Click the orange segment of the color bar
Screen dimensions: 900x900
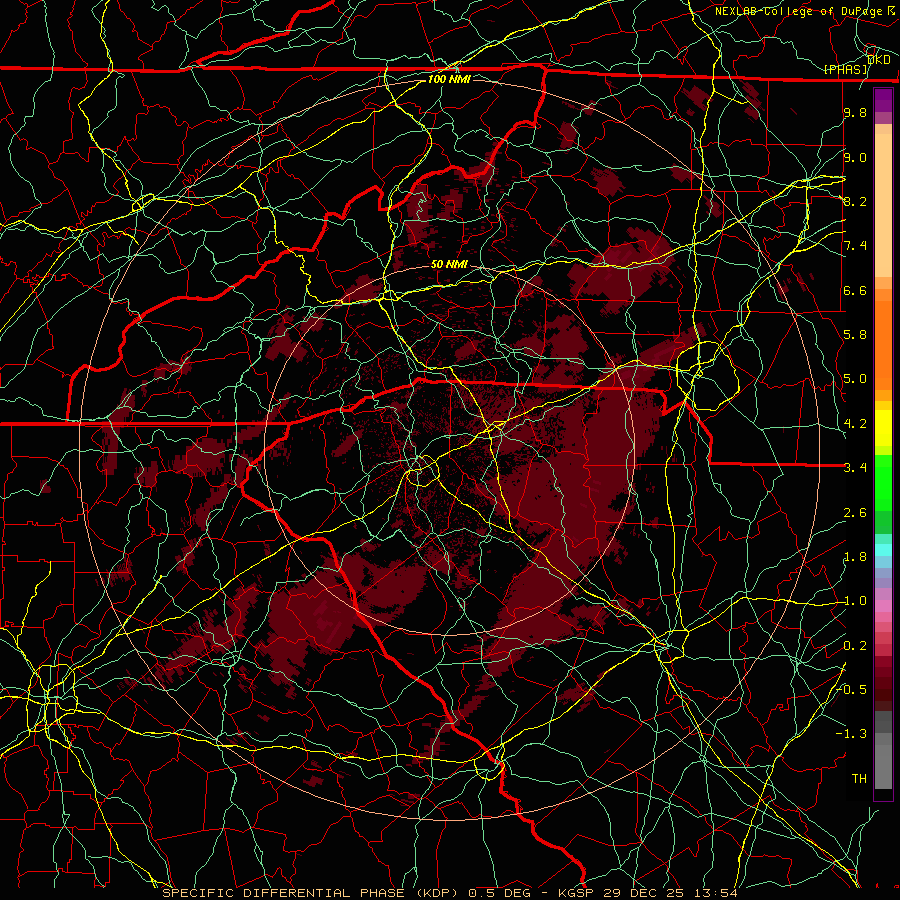883,344
